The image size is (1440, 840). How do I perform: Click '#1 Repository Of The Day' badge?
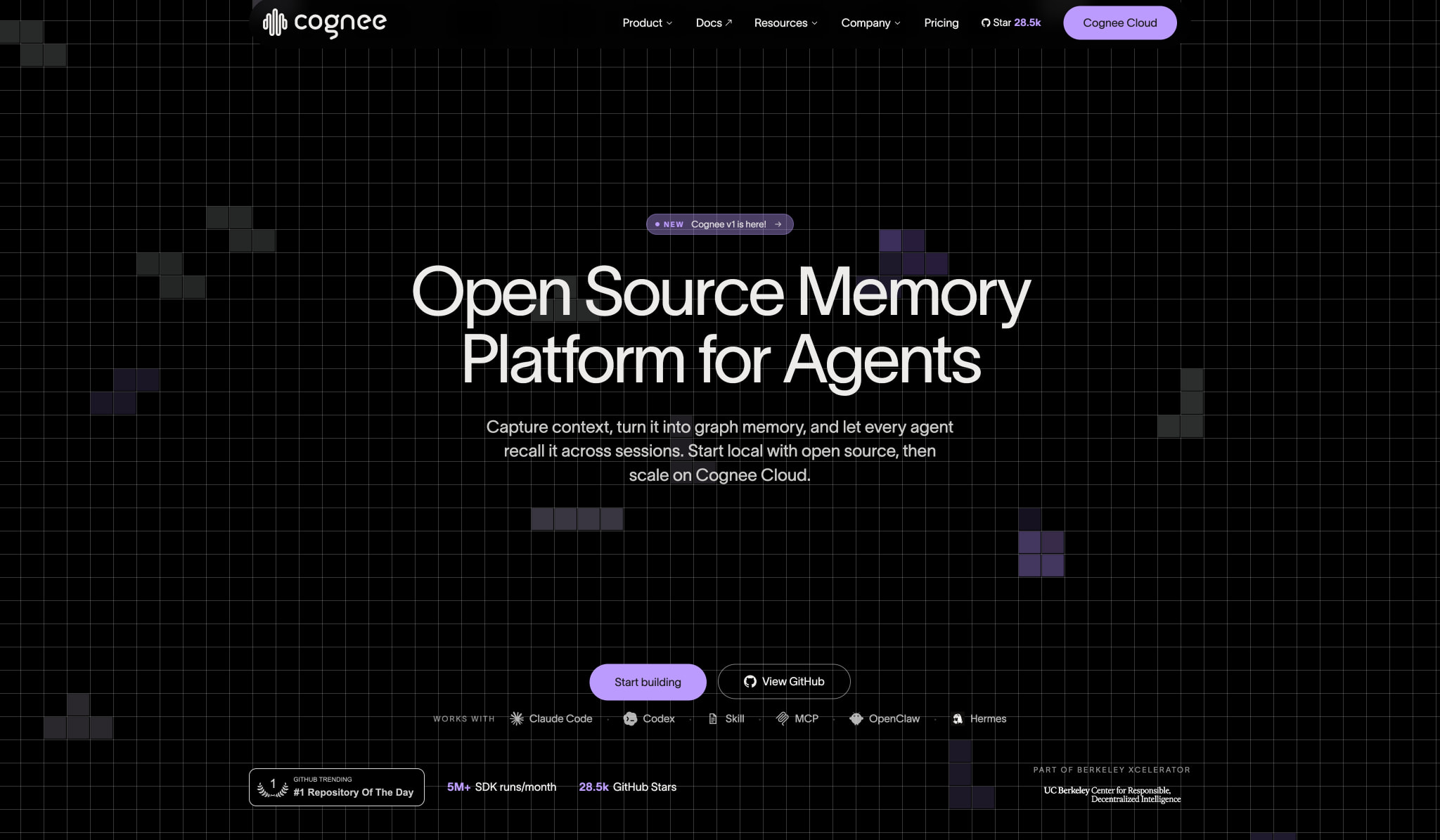(x=337, y=787)
